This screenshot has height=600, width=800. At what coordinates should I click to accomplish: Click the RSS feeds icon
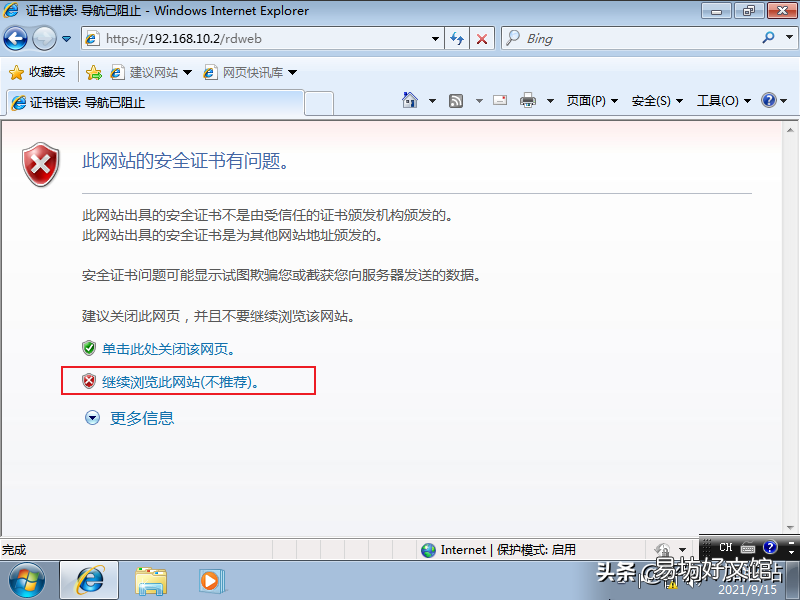pyautogui.click(x=456, y=101)
